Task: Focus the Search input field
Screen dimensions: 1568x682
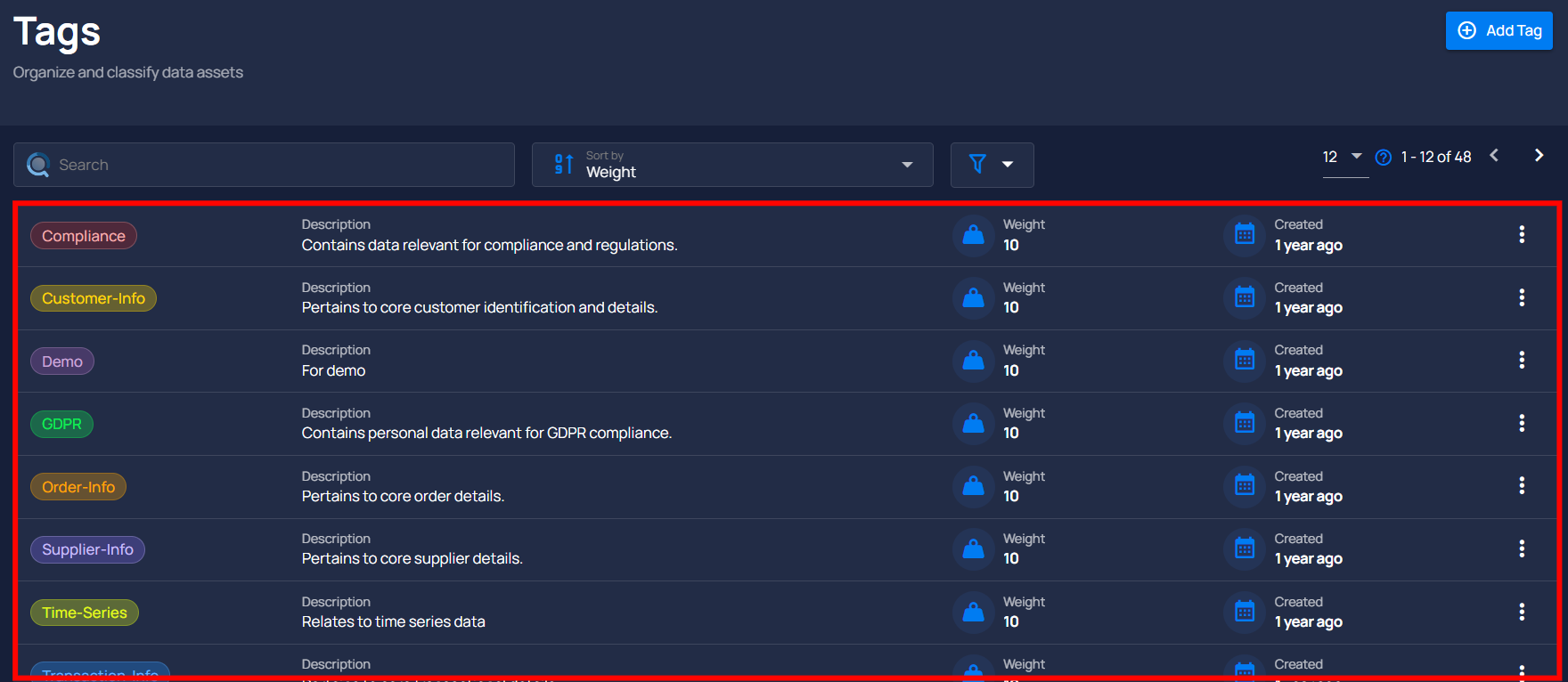Action: (x=264, y=165)
